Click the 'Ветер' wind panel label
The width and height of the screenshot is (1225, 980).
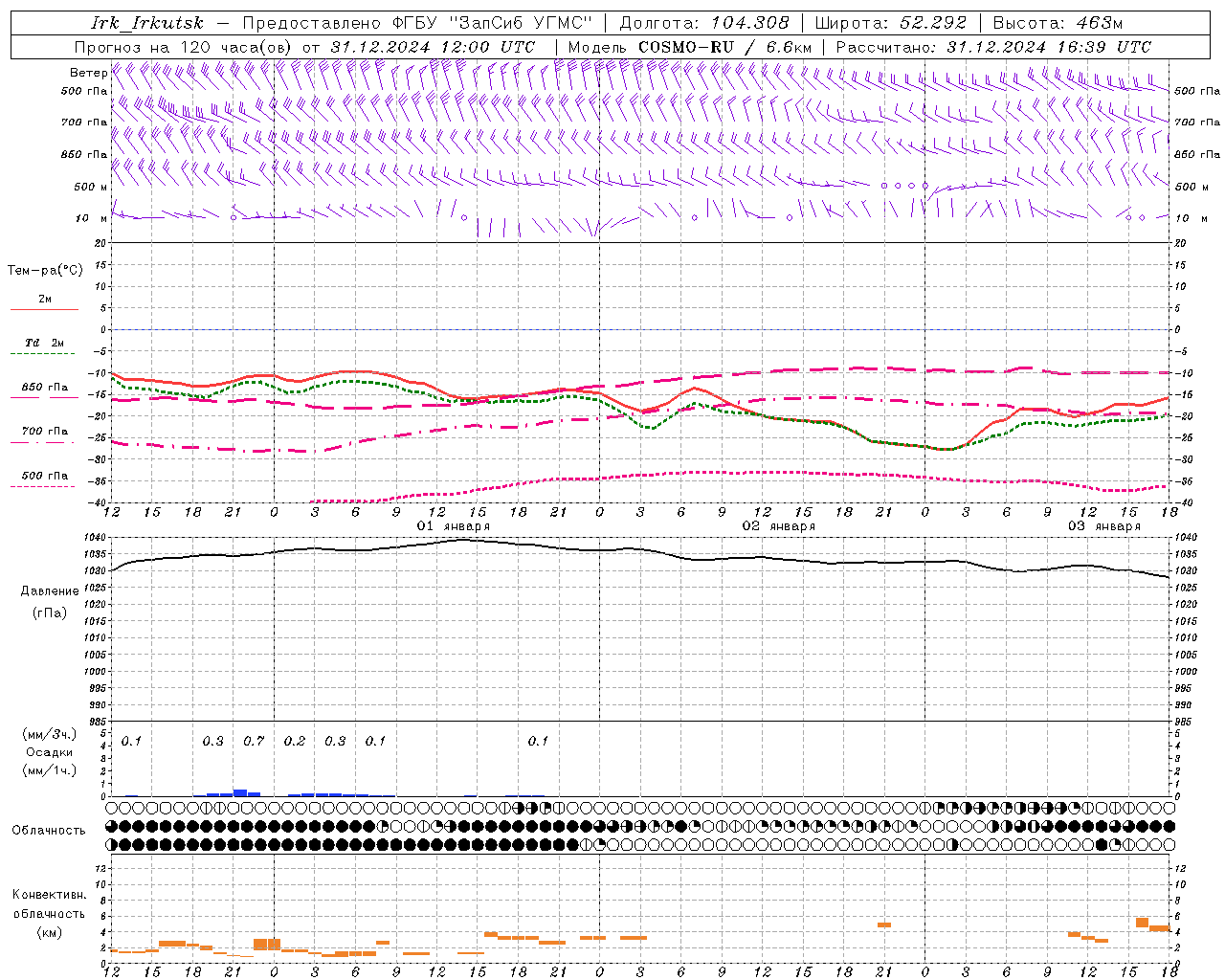click(88, 73)
